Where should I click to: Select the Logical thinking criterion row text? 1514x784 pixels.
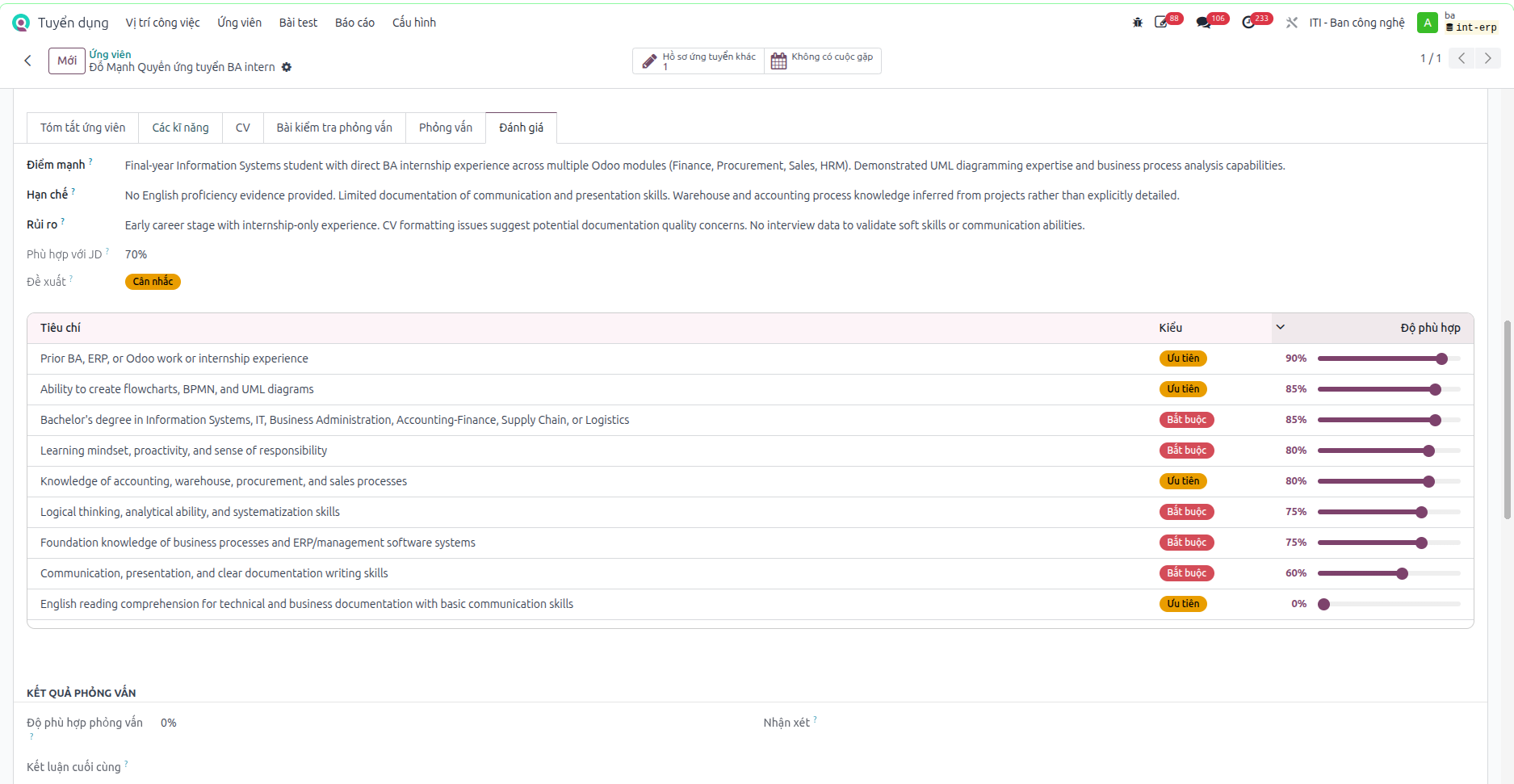pos(190,512)
